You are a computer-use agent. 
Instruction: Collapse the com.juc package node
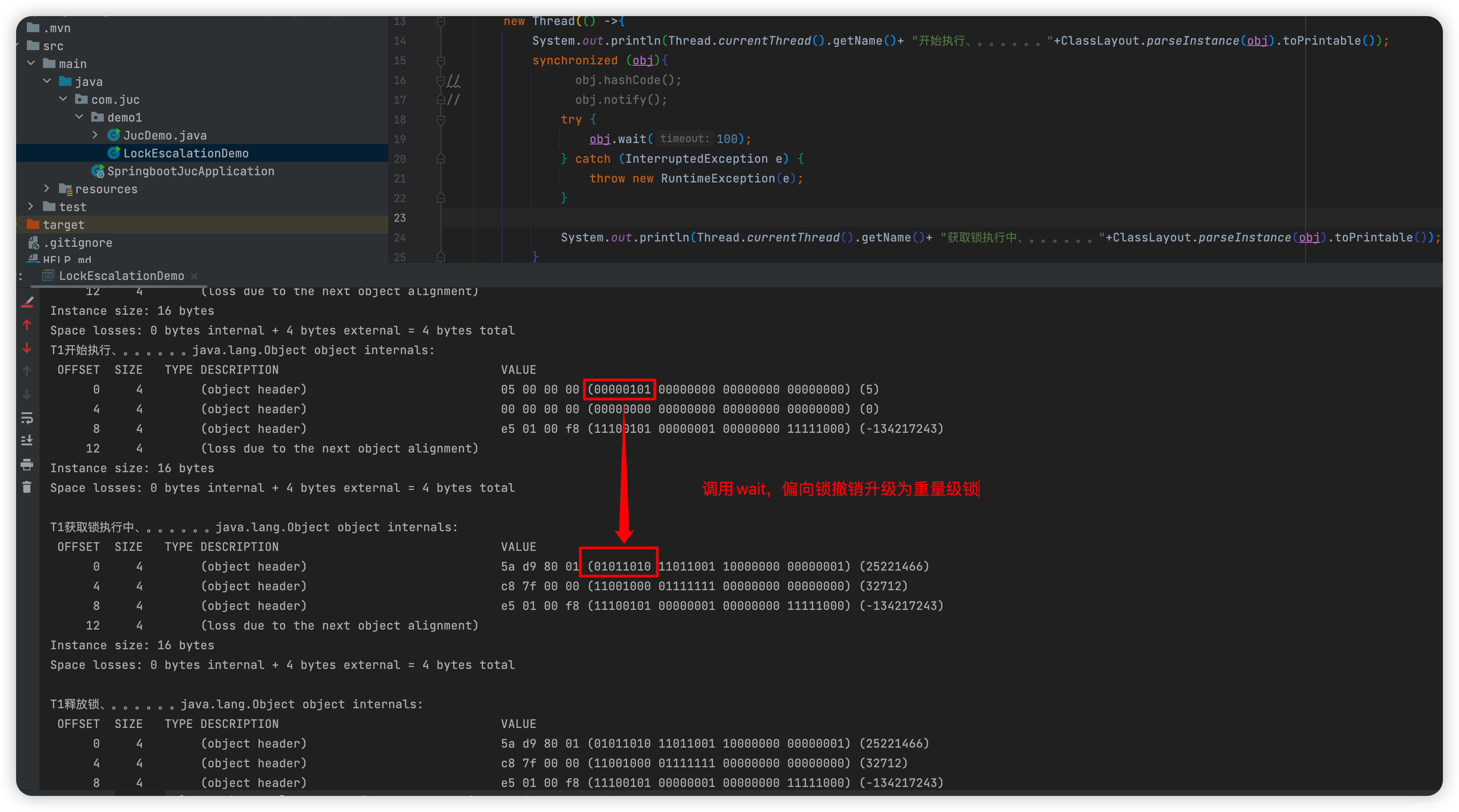[x=63, y=99]
